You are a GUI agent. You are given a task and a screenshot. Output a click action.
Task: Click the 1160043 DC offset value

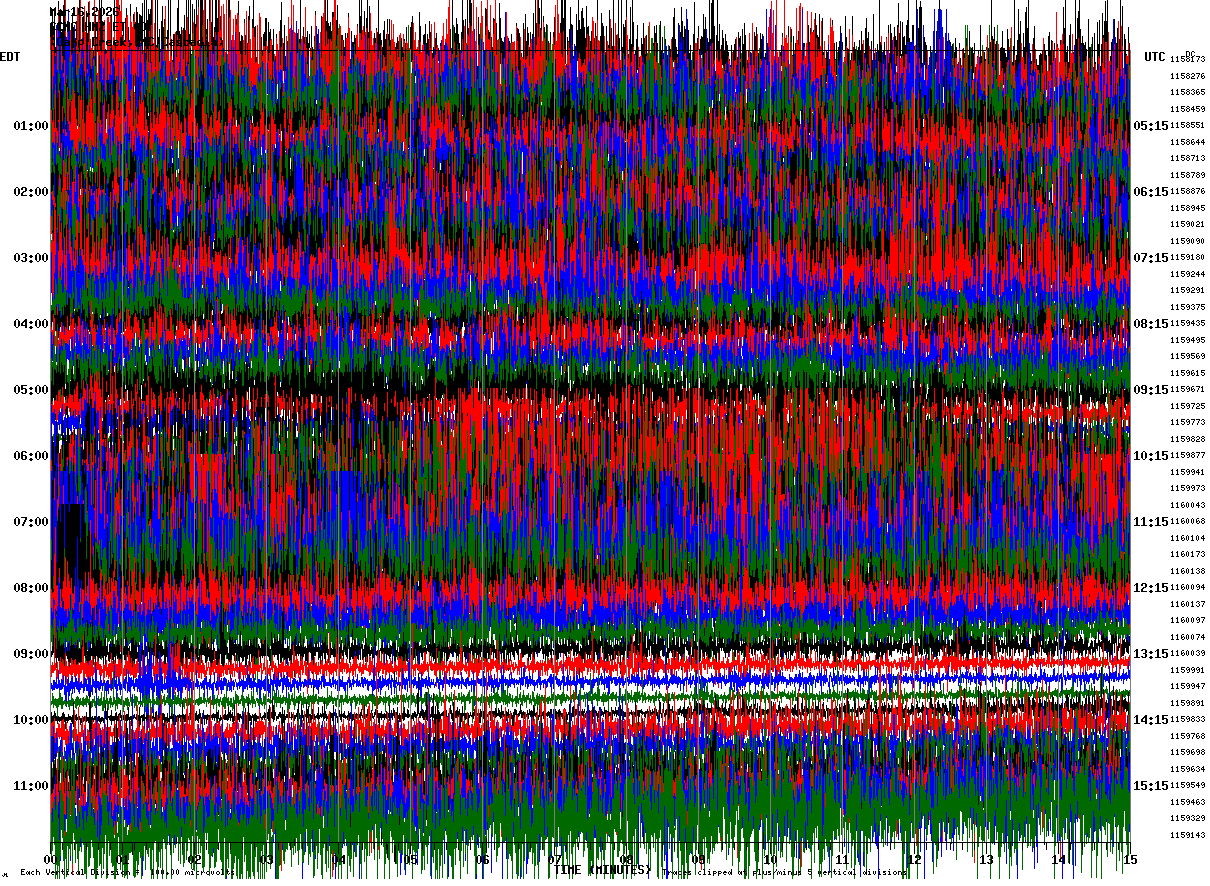(1188, 505)
